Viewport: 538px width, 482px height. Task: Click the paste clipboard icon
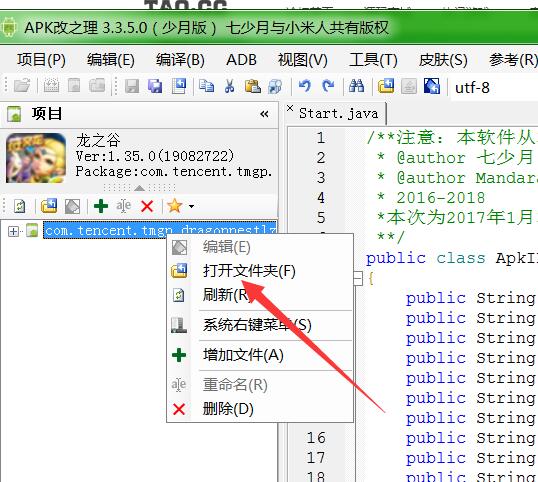[253, 86]
